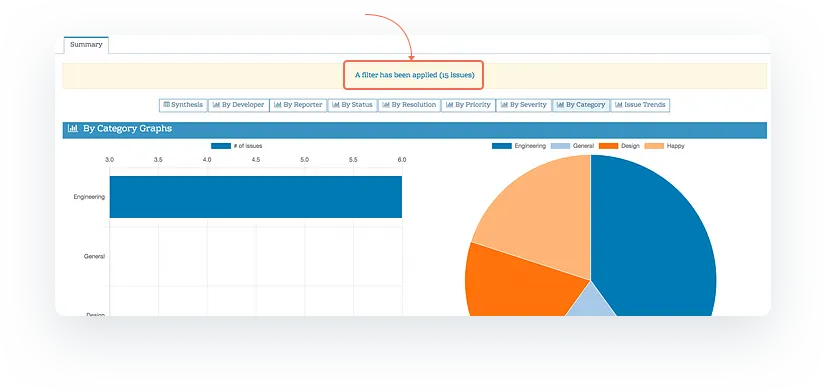The height and width of the screenshot is (391, 826).
Task: Switch to By Developer graphs
Action: [x=239, y=105]
